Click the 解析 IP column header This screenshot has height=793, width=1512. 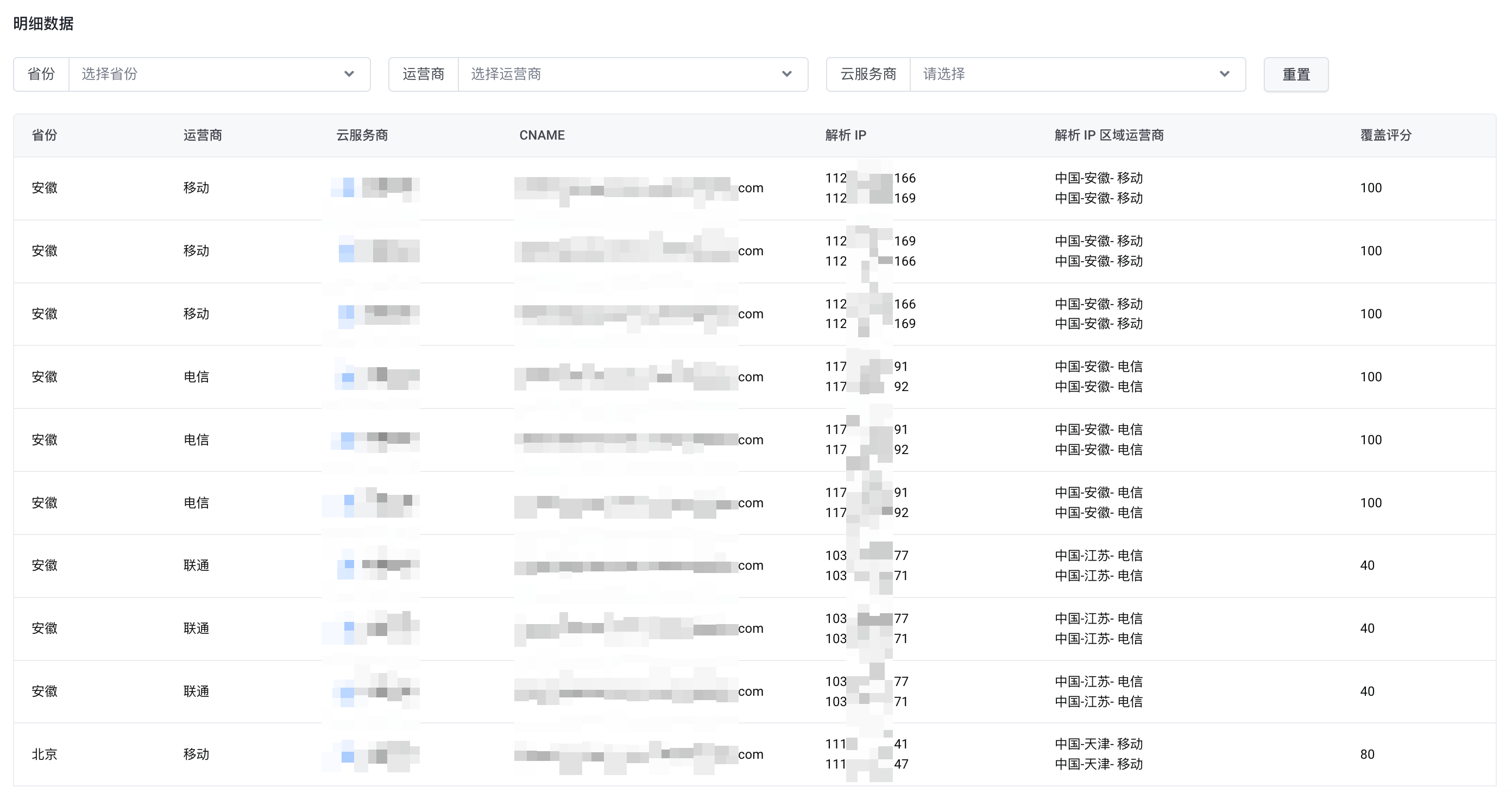(x=845, y=135)
